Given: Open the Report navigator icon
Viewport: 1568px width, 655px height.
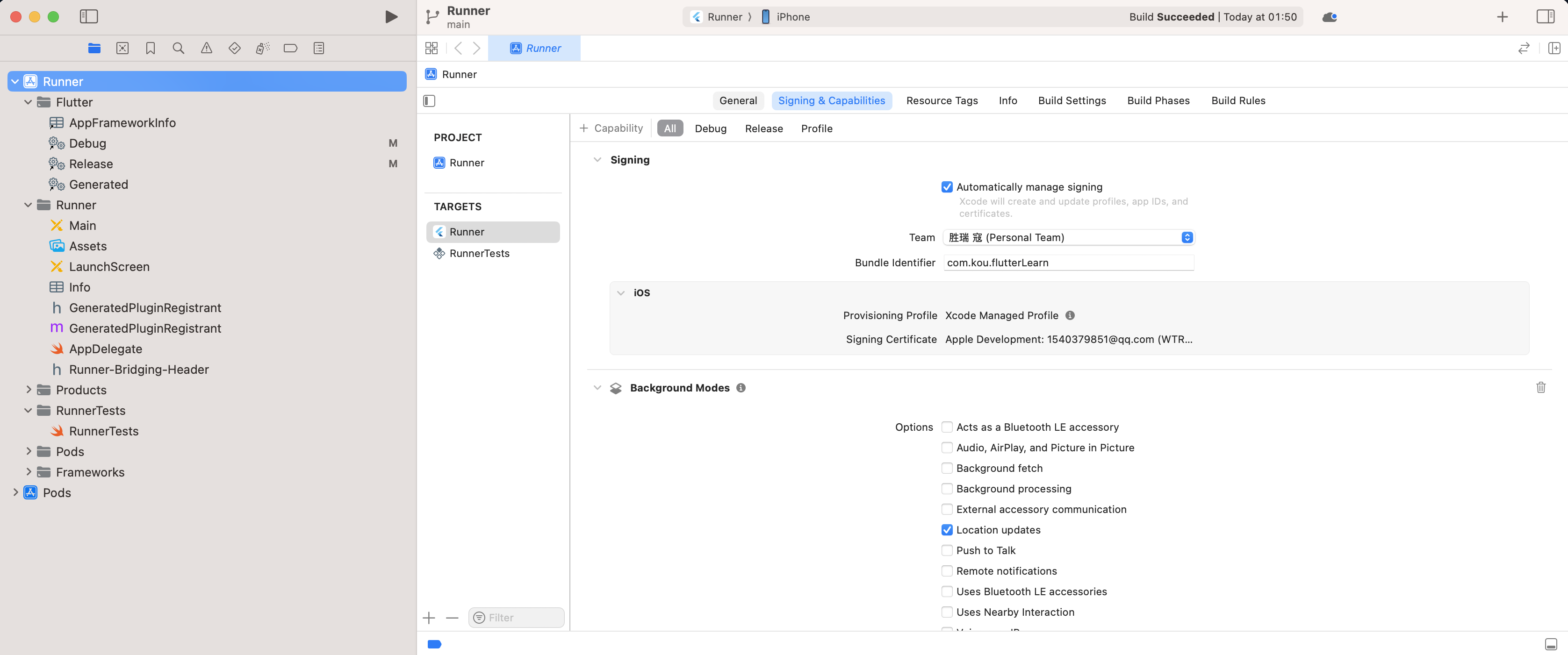Looking at the screenshot, I should 318,48.
